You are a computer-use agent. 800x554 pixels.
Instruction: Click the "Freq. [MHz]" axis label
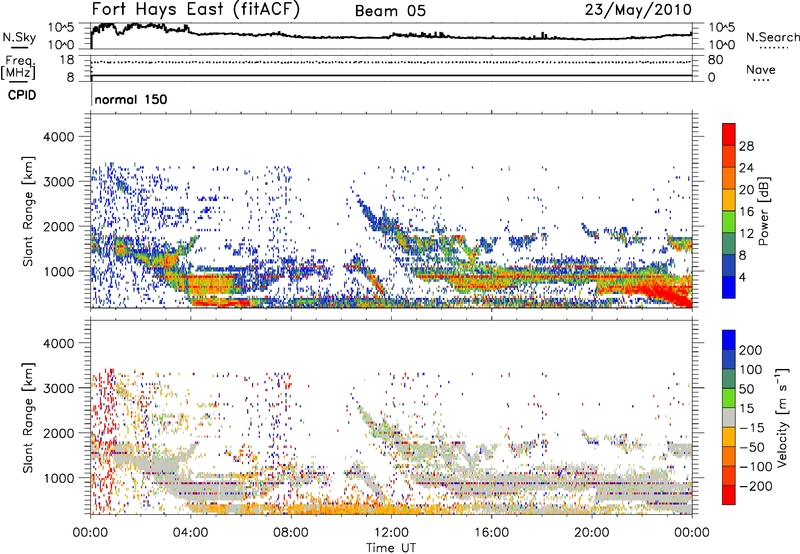click(x=18, y=67)
